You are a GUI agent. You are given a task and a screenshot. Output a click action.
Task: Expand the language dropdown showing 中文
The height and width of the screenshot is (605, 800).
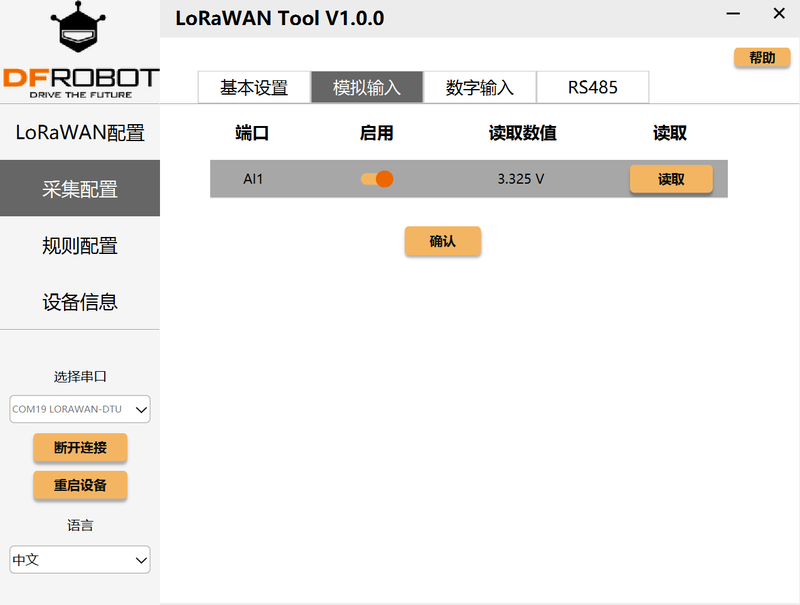click(x=80, y=560)
